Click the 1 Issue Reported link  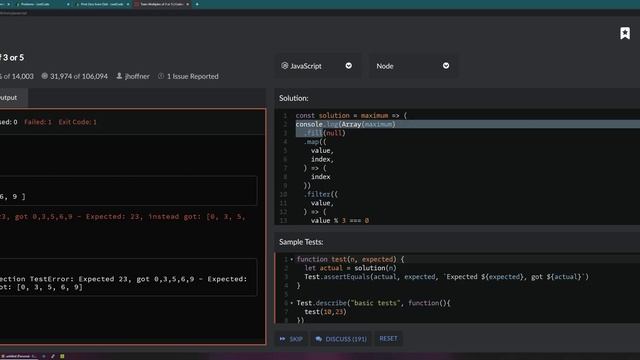pyautogui.click(x=193, y=76)
